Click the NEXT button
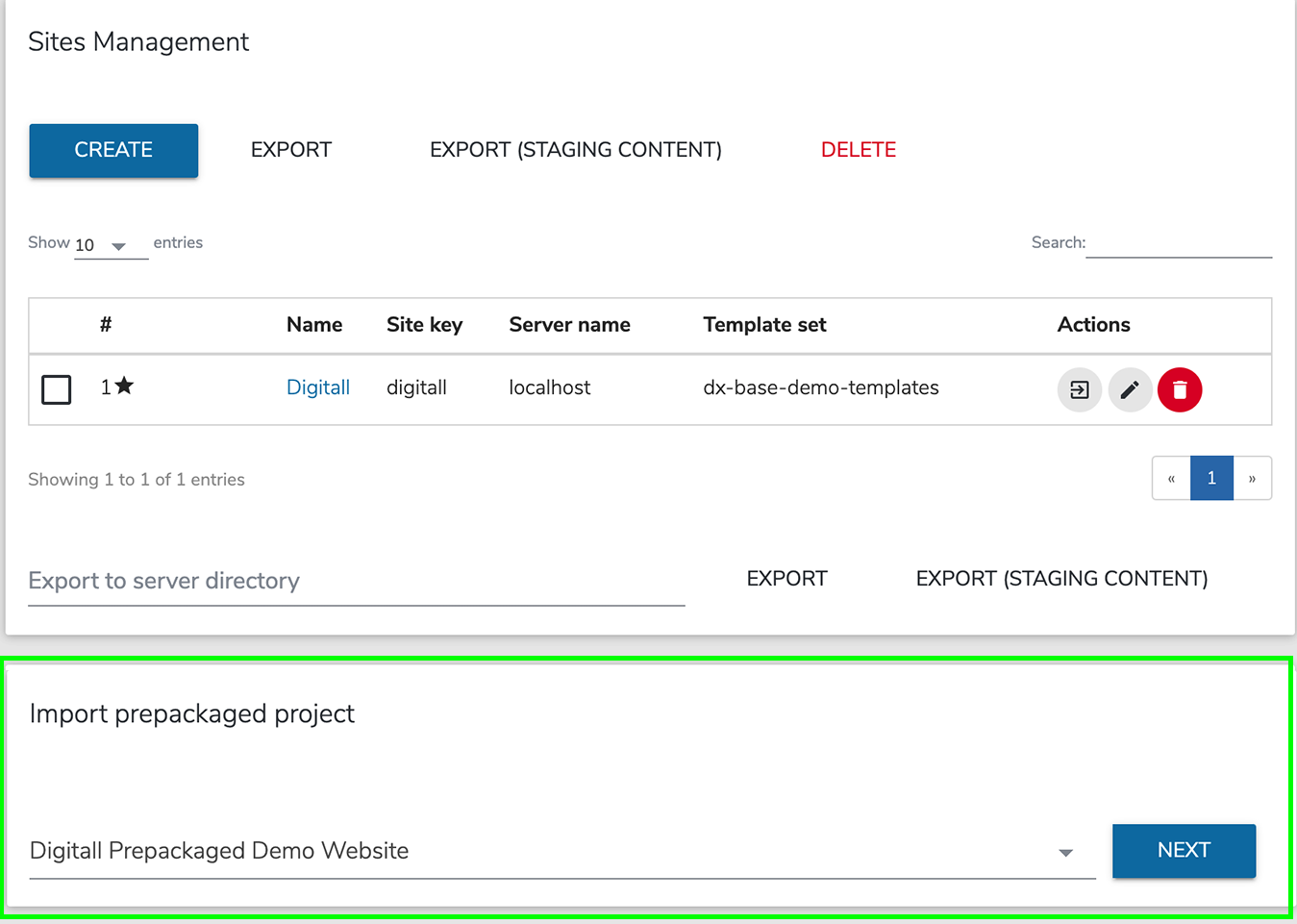 click(1184, 851)
